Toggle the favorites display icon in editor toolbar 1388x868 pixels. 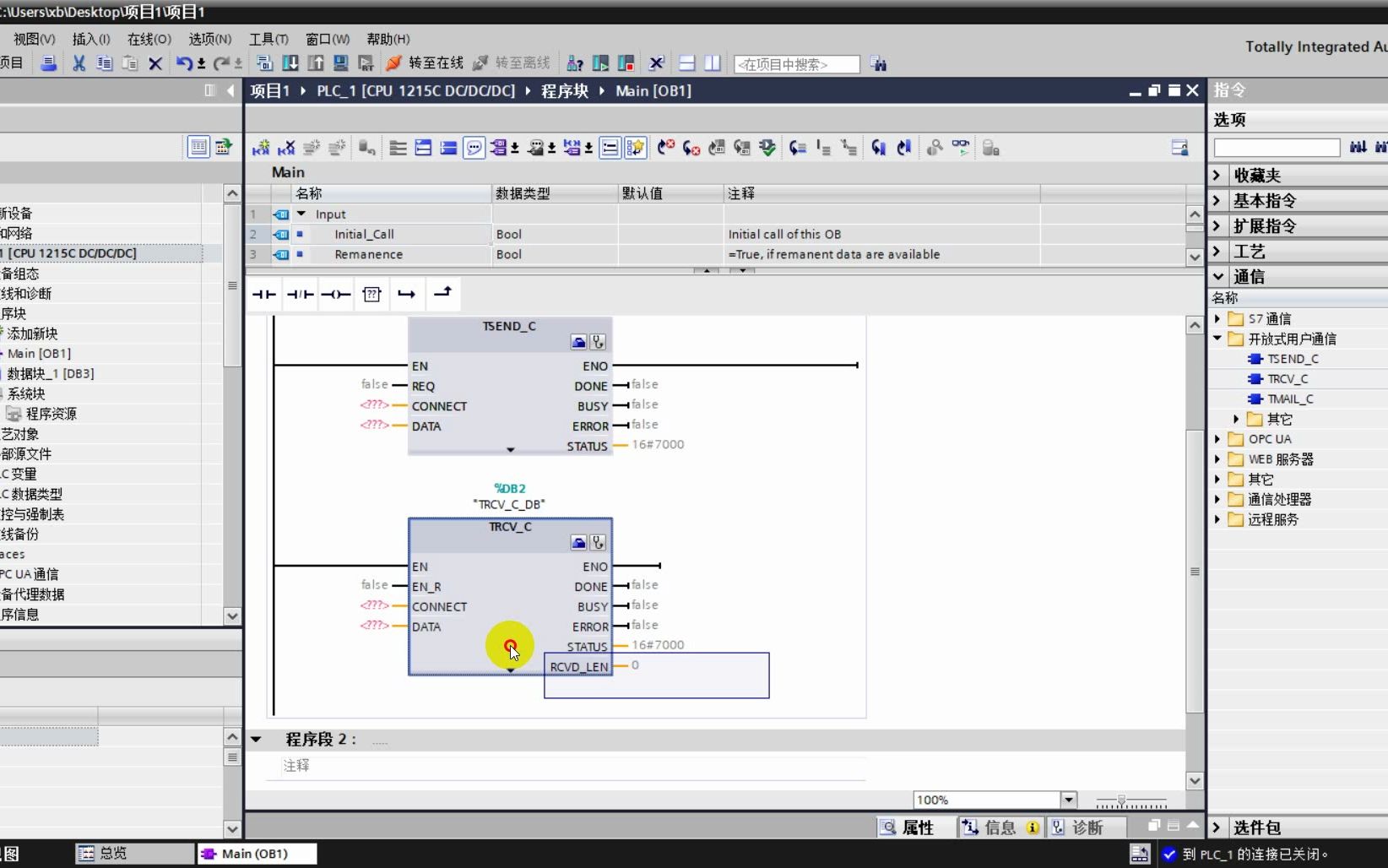click(x=635, y=148)
